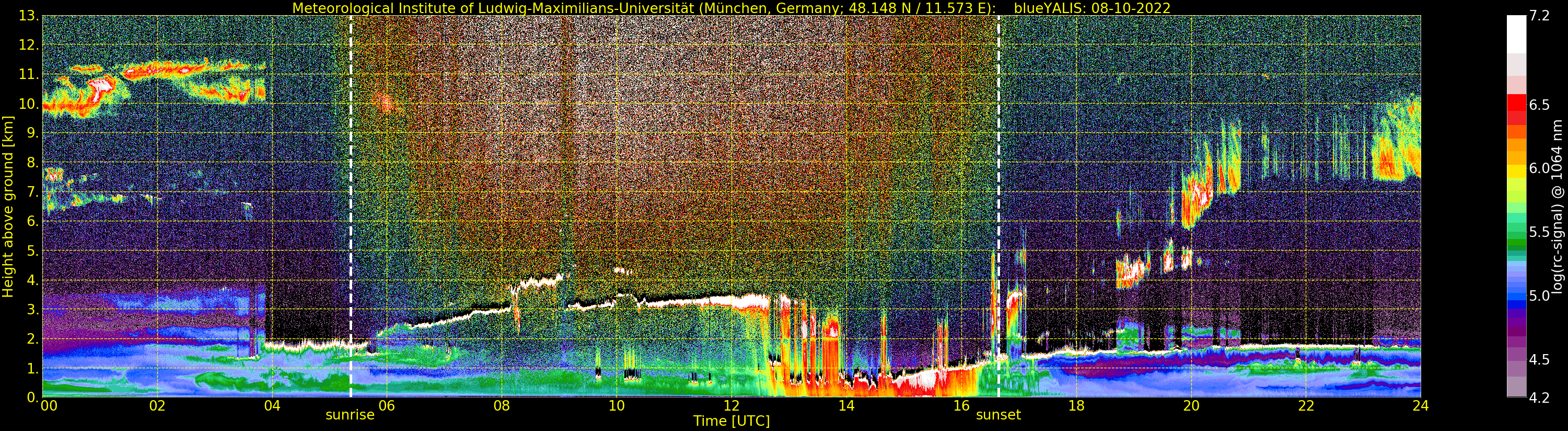The width and height of the screenshot is (1568, 431).
Task: Select the white dashed sunrise marker line
Action: click(x=351, y=206)
